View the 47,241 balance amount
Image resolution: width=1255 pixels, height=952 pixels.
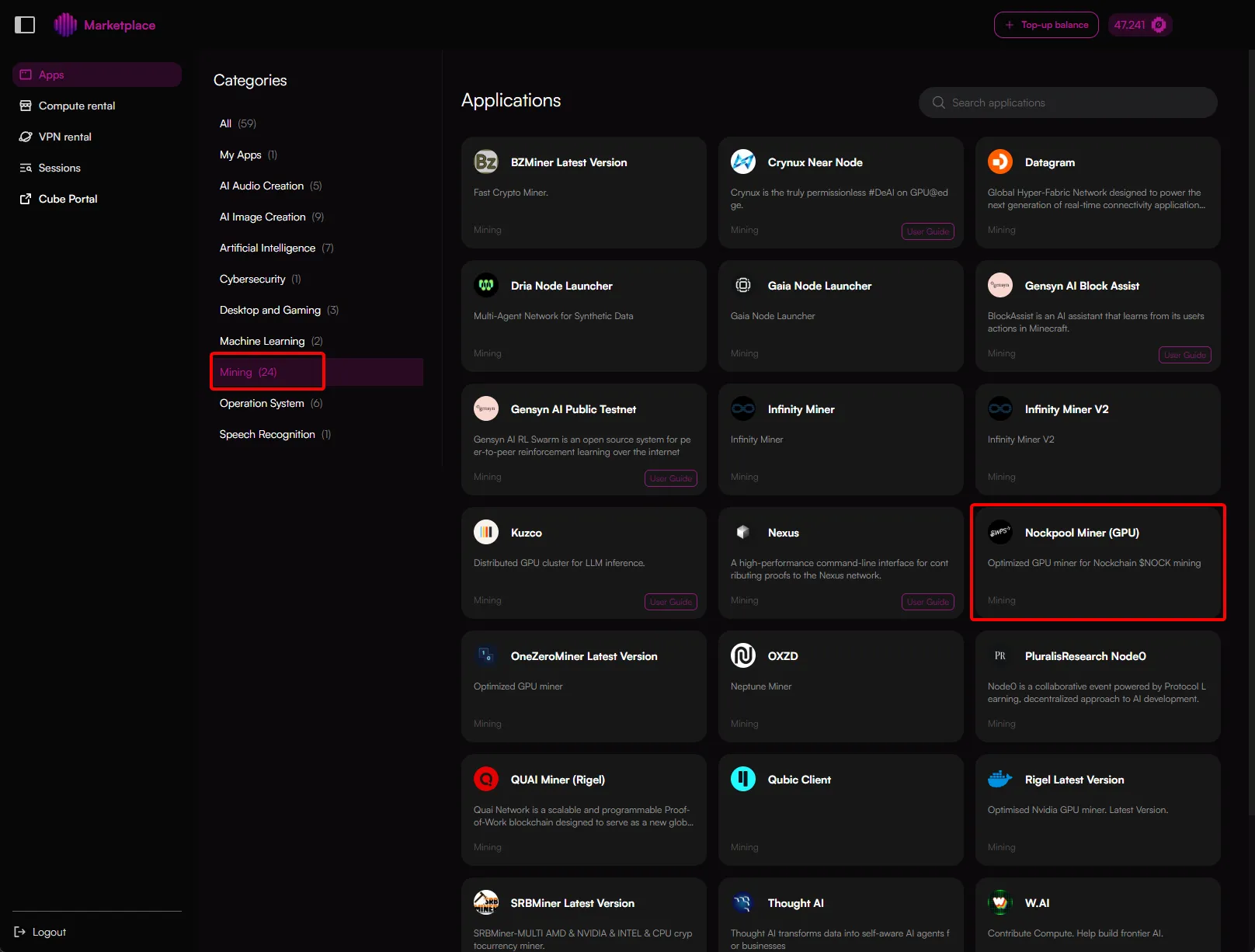[1129, 25]
